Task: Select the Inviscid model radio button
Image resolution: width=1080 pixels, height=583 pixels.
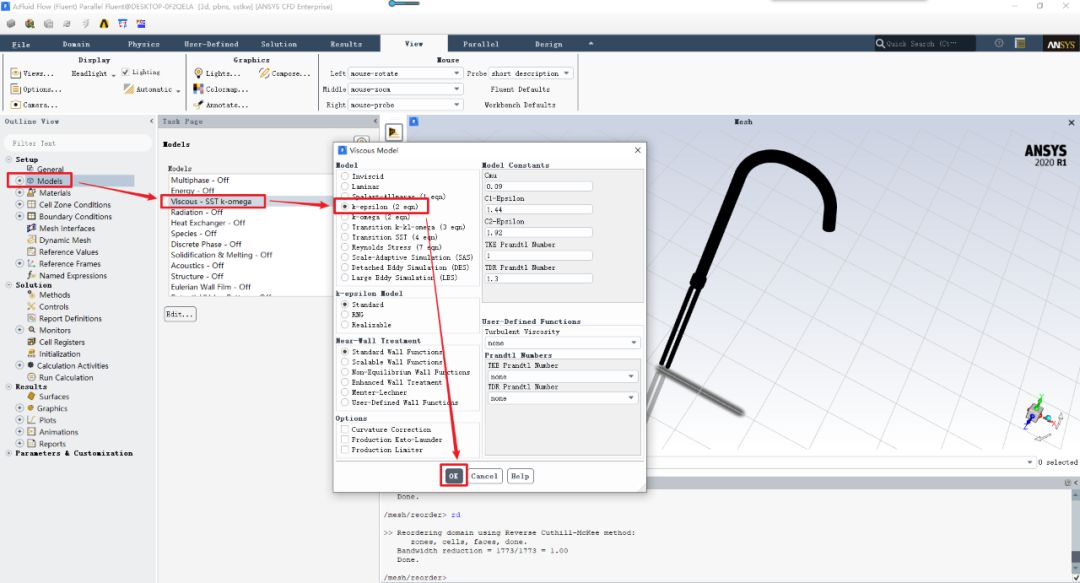Action: coord(344,176)
